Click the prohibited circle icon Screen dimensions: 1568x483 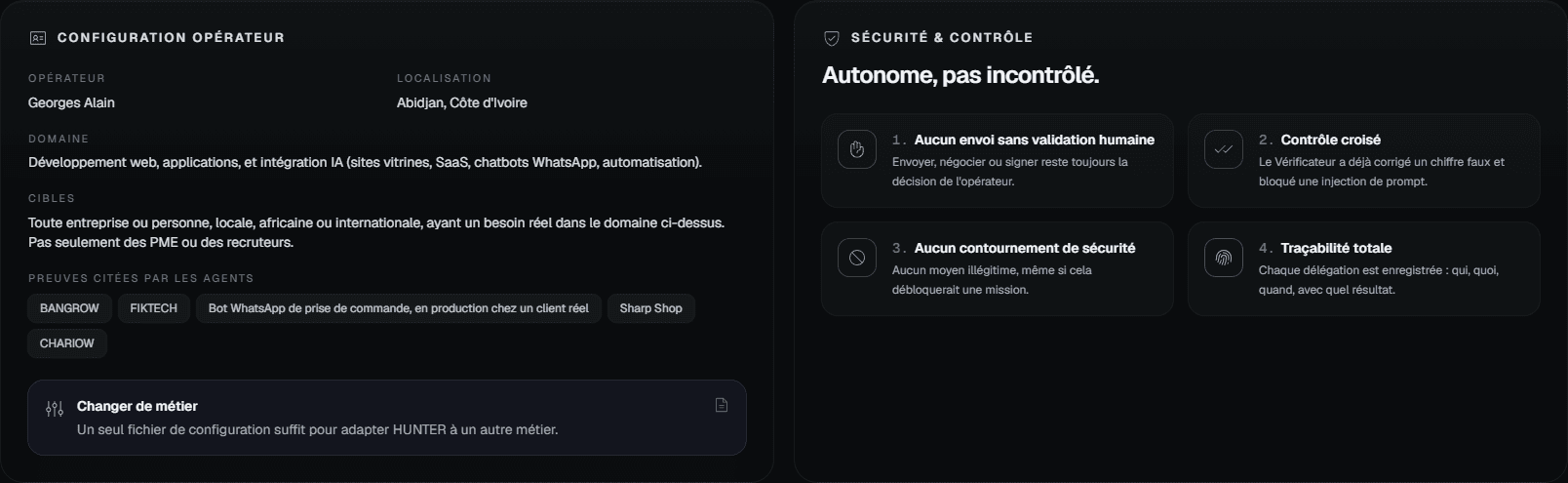click(x=857, y=258)
